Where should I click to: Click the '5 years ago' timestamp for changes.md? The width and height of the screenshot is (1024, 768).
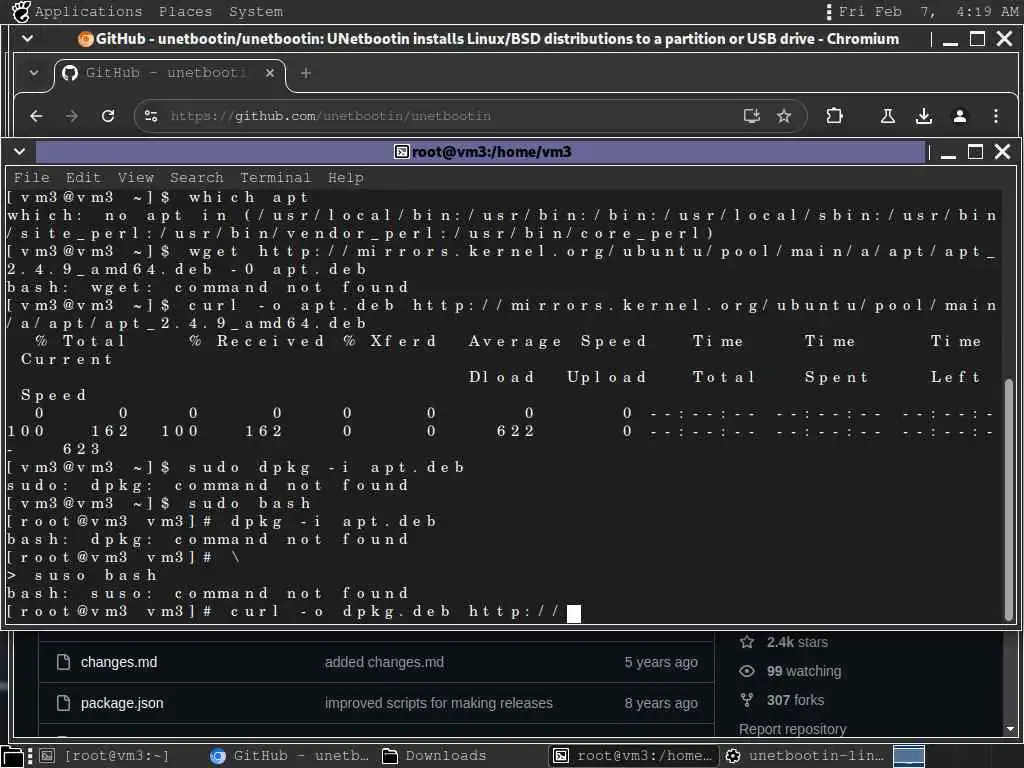pyautogui.click(x=661, y=662)
